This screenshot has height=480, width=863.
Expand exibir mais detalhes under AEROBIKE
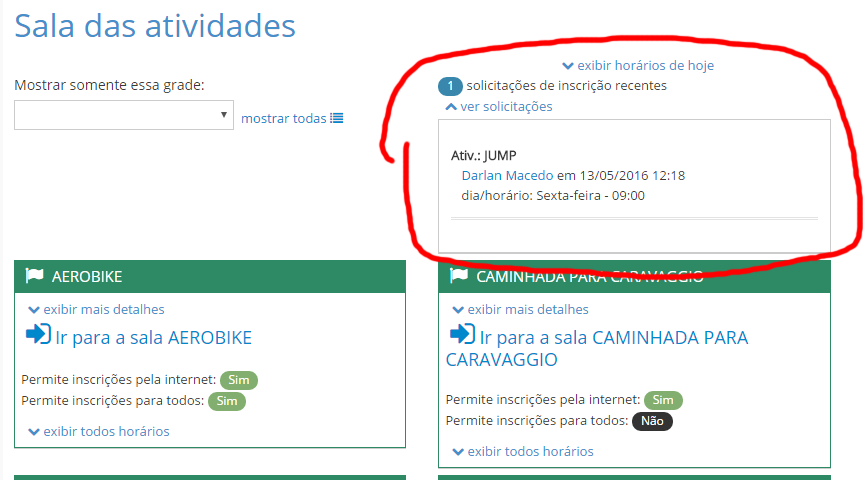(x=97, y=309)
